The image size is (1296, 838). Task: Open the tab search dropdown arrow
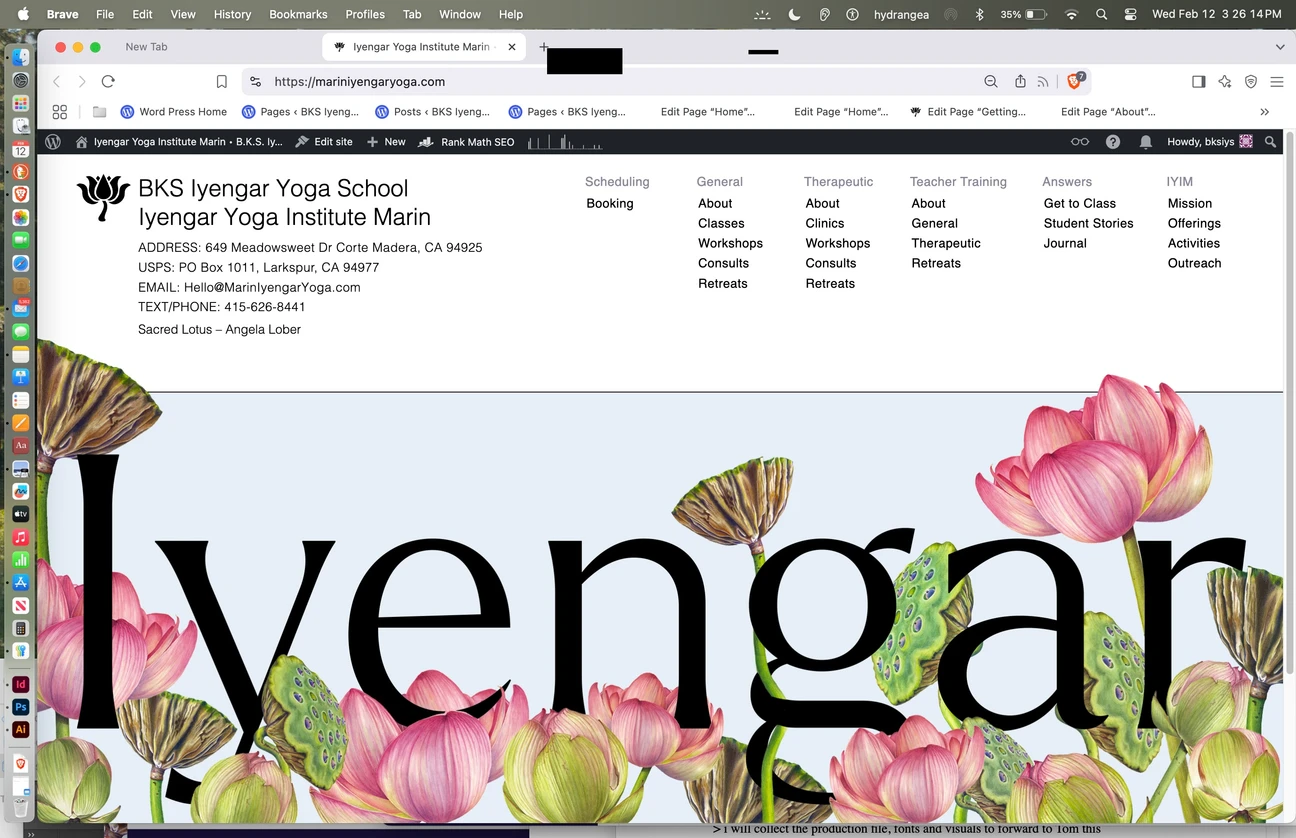tap(1280, 47)
